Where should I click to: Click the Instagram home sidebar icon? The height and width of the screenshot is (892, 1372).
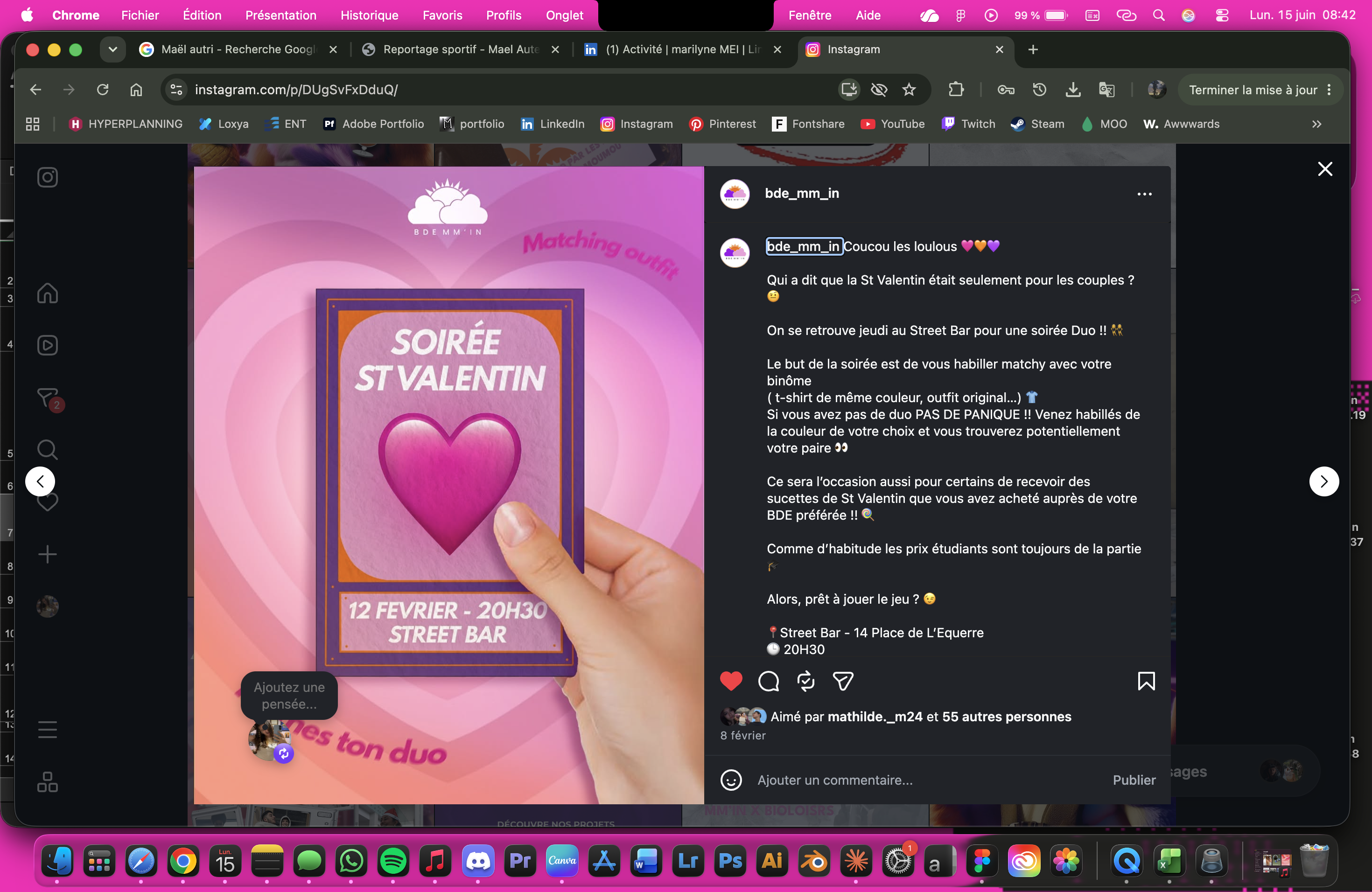(47, 293)
